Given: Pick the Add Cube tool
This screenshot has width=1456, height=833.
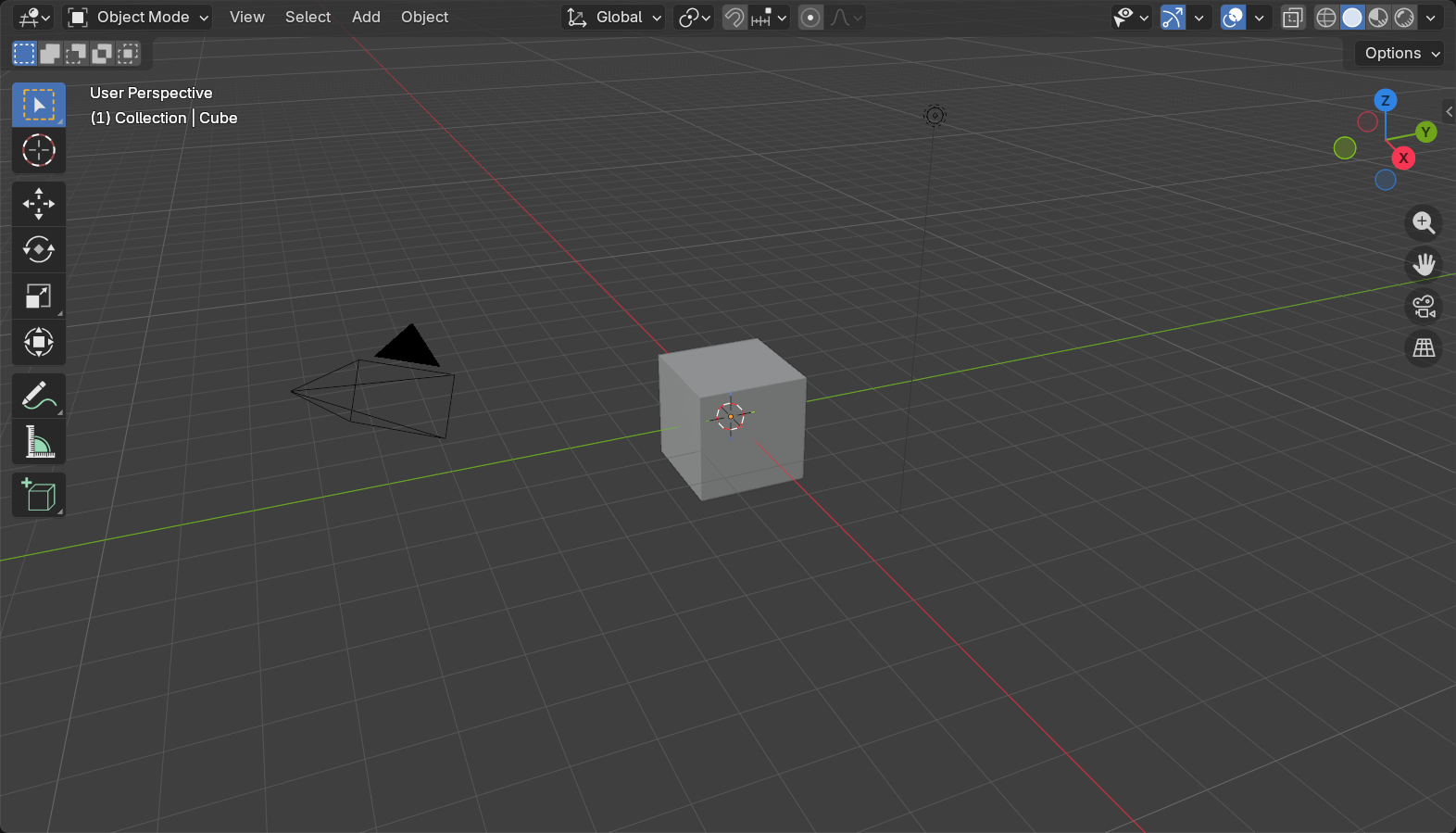Looking at the screenshot, I should (39, 495).
